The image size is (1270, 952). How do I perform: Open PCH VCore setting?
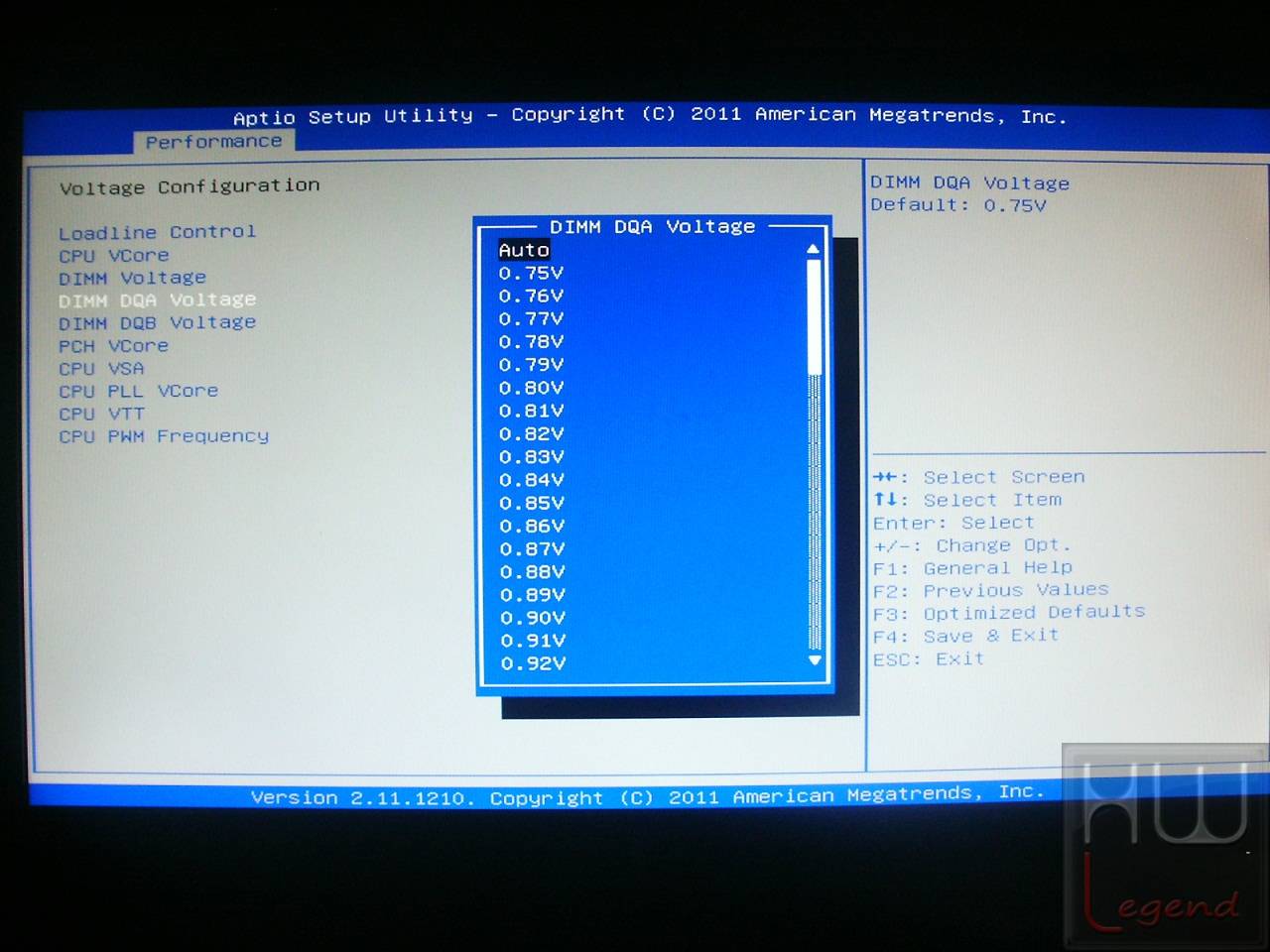(113, 346)
